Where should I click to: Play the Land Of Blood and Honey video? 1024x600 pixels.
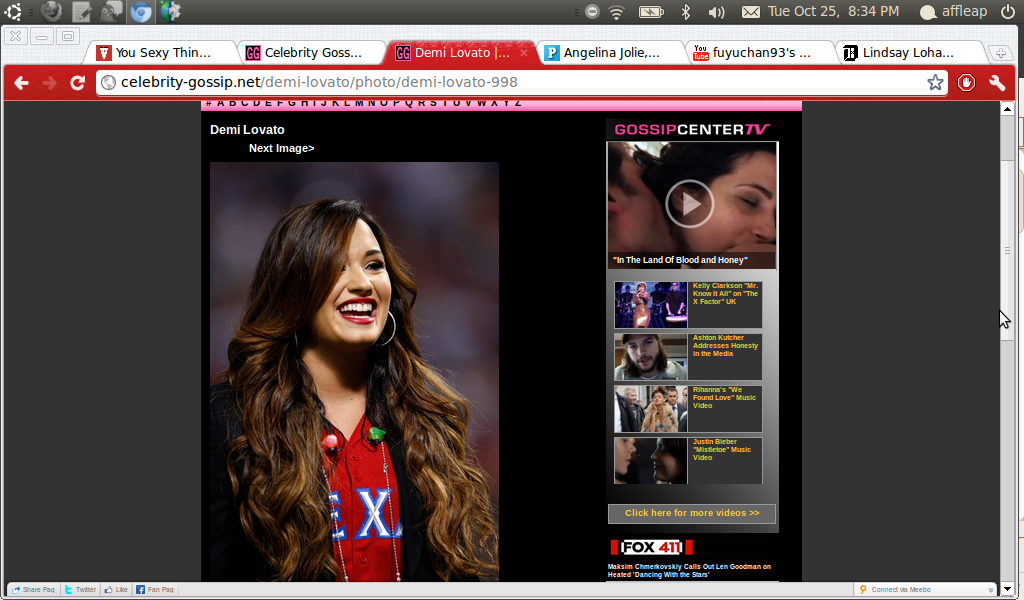[689, 204]
